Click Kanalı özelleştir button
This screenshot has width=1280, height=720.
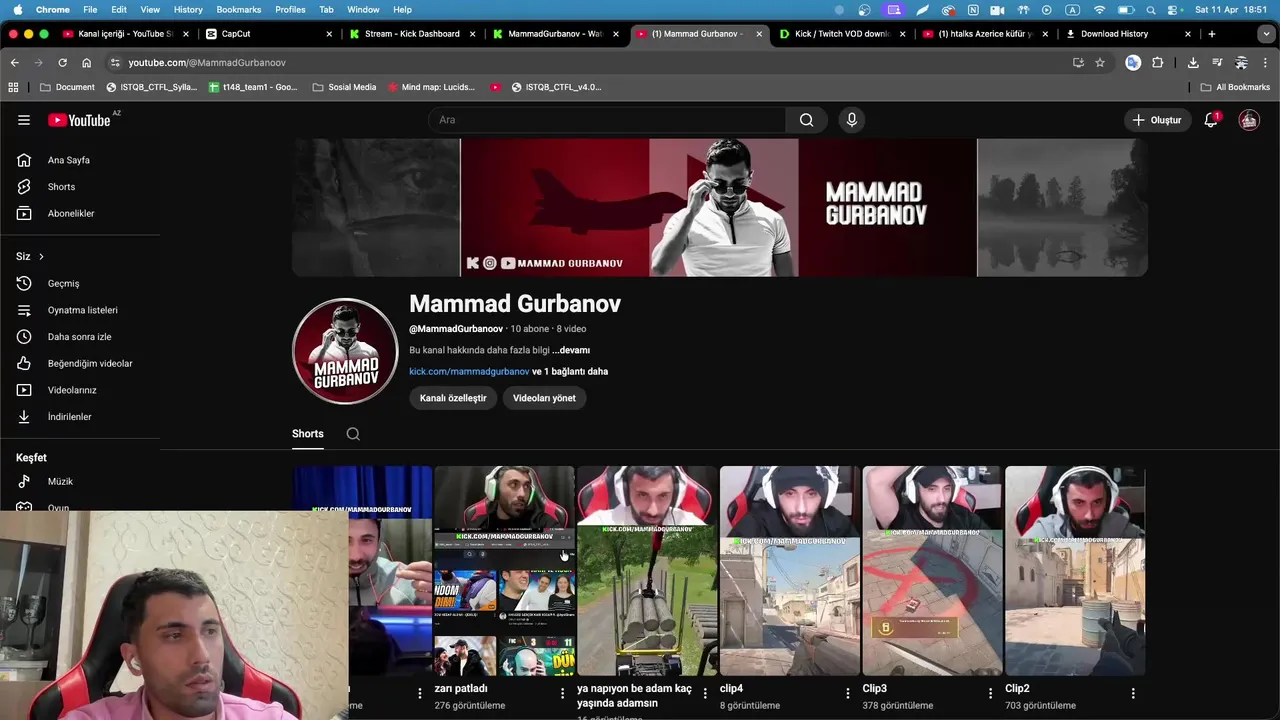pyautogui.click(x=453, y=398)
